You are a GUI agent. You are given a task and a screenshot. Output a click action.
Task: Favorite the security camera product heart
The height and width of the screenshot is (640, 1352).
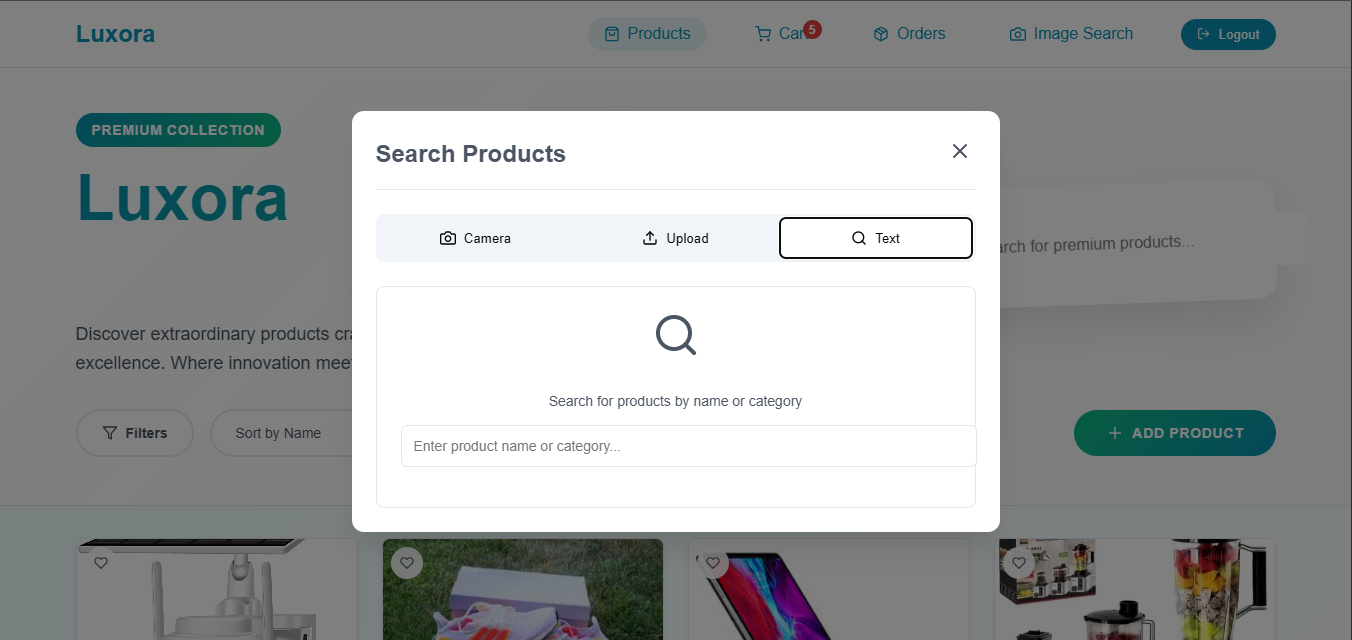pos(101,563)
